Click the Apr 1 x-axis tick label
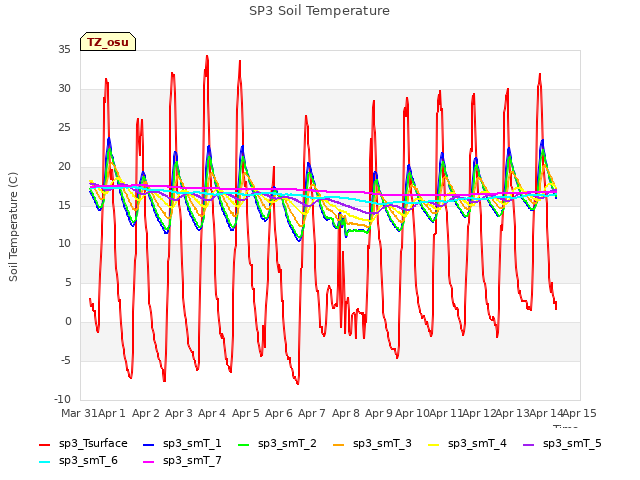 (112, 413)
